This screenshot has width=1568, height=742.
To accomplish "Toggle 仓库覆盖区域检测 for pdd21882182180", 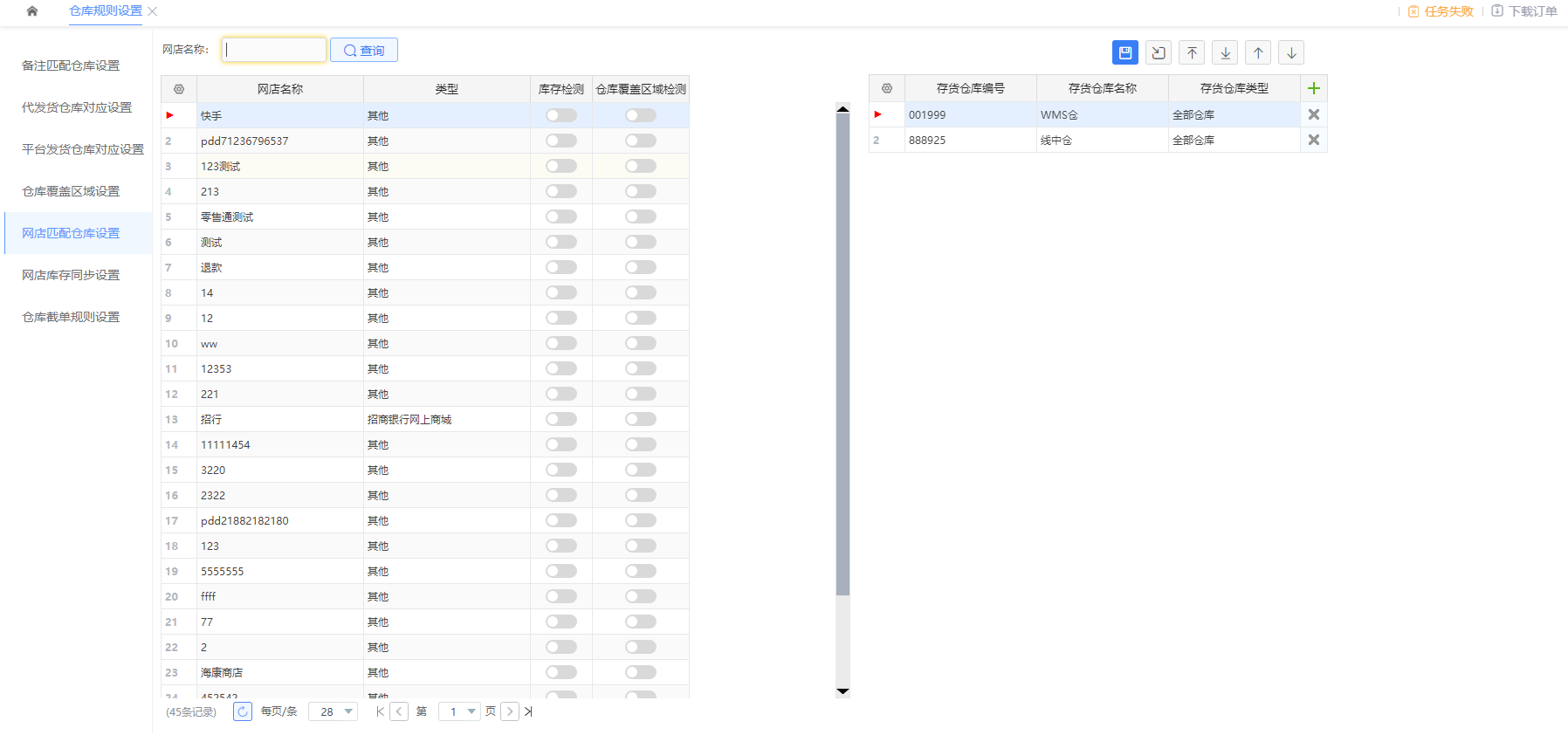I will click(x=641, y=520).
